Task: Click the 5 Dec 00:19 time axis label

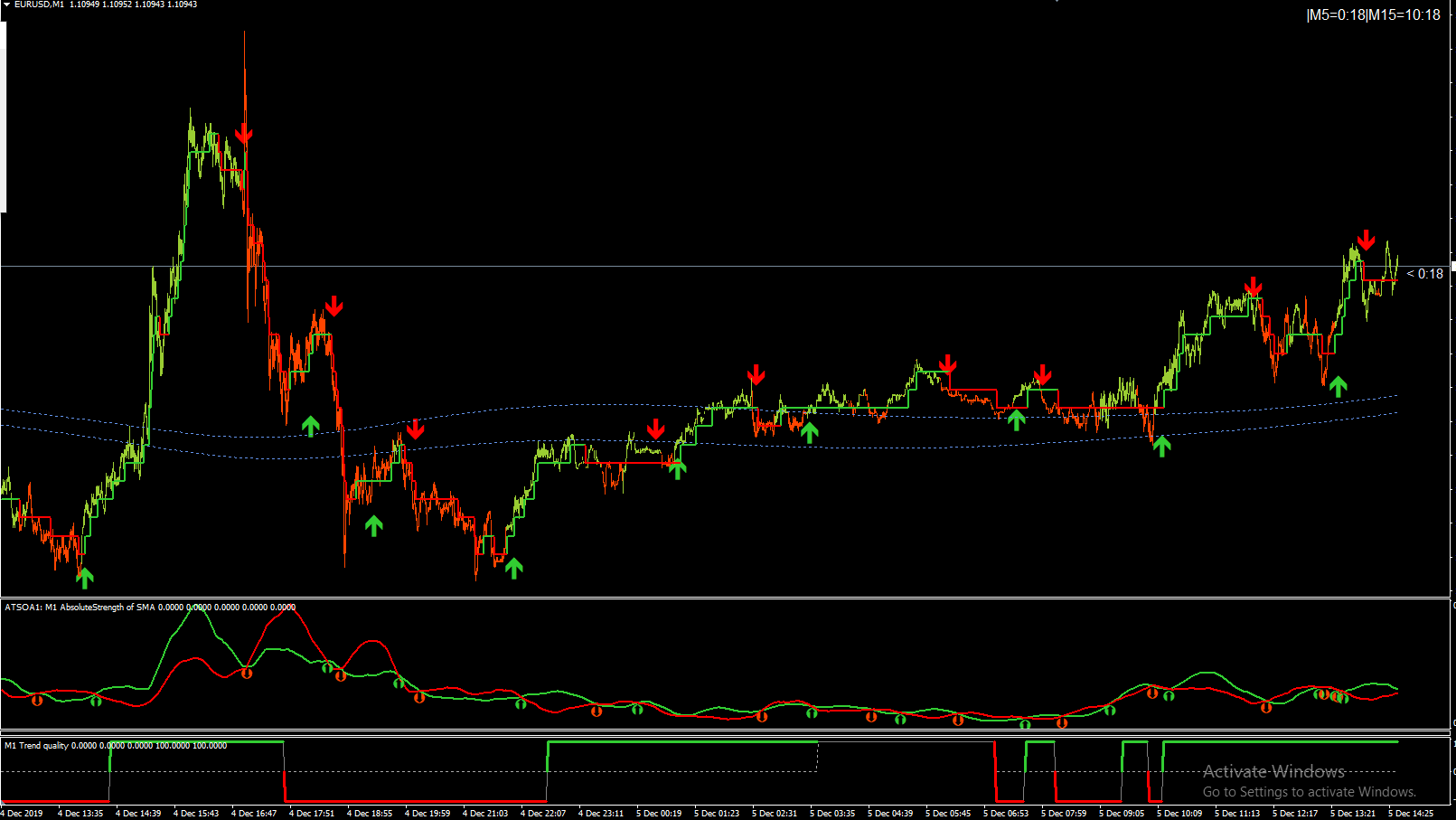Action: click(659, 814)
